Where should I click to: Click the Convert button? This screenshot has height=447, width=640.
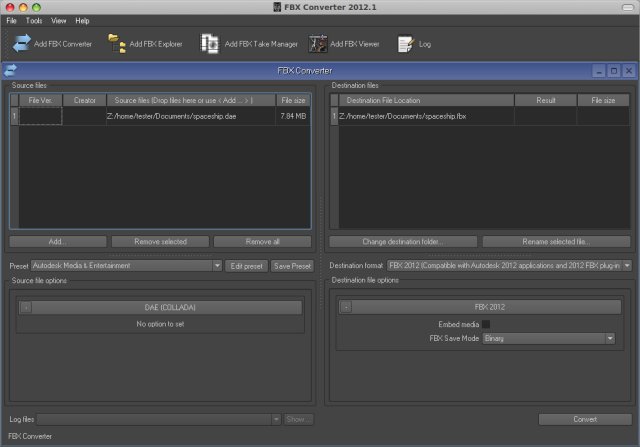[585, 419]
